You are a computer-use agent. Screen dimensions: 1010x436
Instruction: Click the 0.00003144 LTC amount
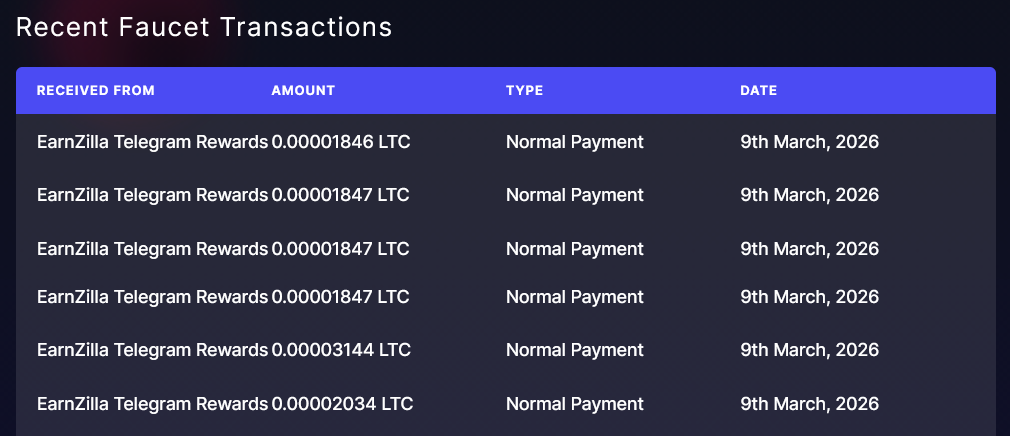pyautogui.click(x=341, y=350)
